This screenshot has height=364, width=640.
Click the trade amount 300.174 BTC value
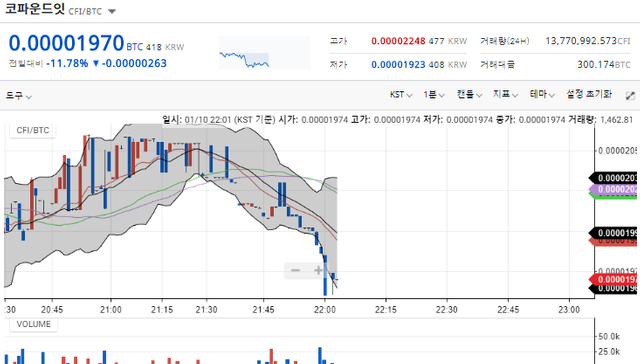pos(604,64)
